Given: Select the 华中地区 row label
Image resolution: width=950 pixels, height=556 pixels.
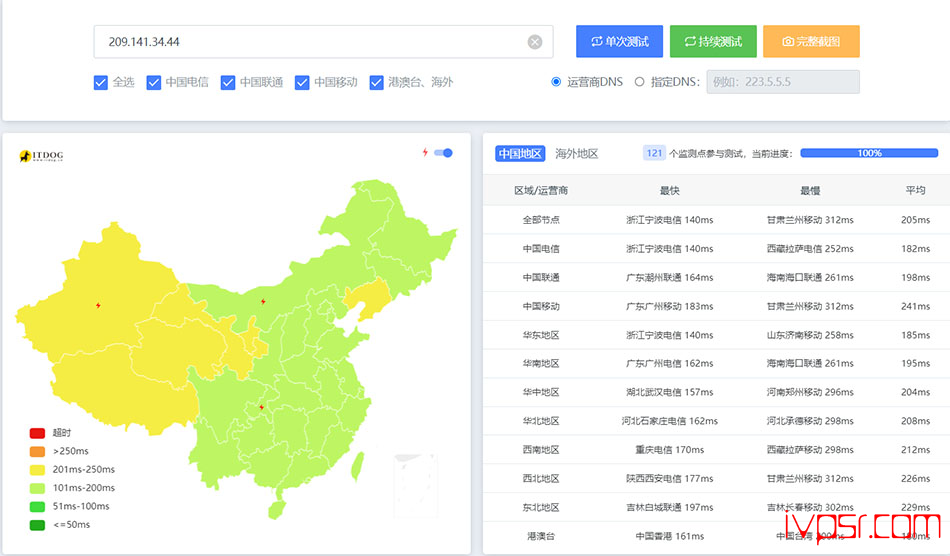Looking at the screenshot, I should pos(541,392).
